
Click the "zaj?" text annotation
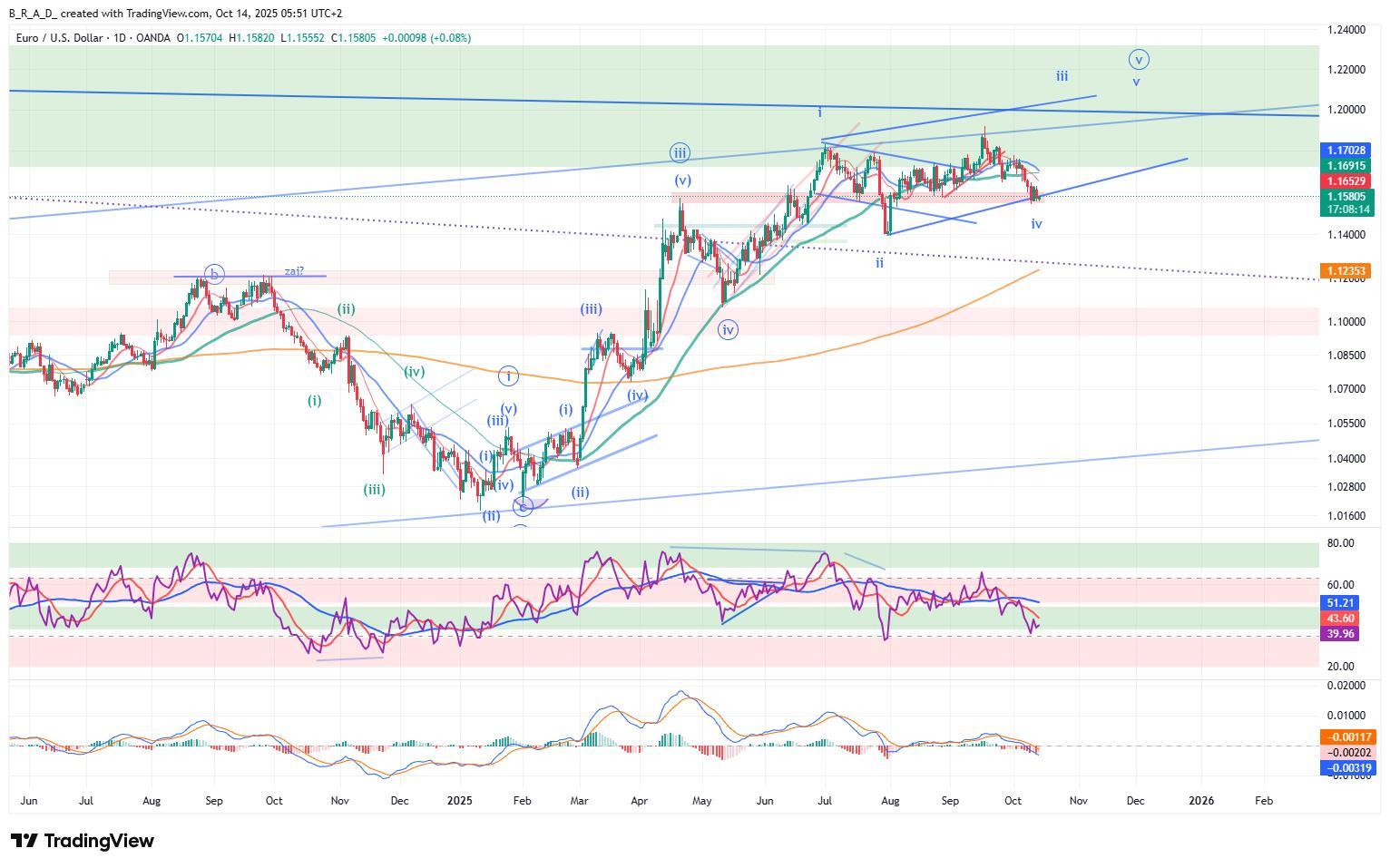point(294,271)
